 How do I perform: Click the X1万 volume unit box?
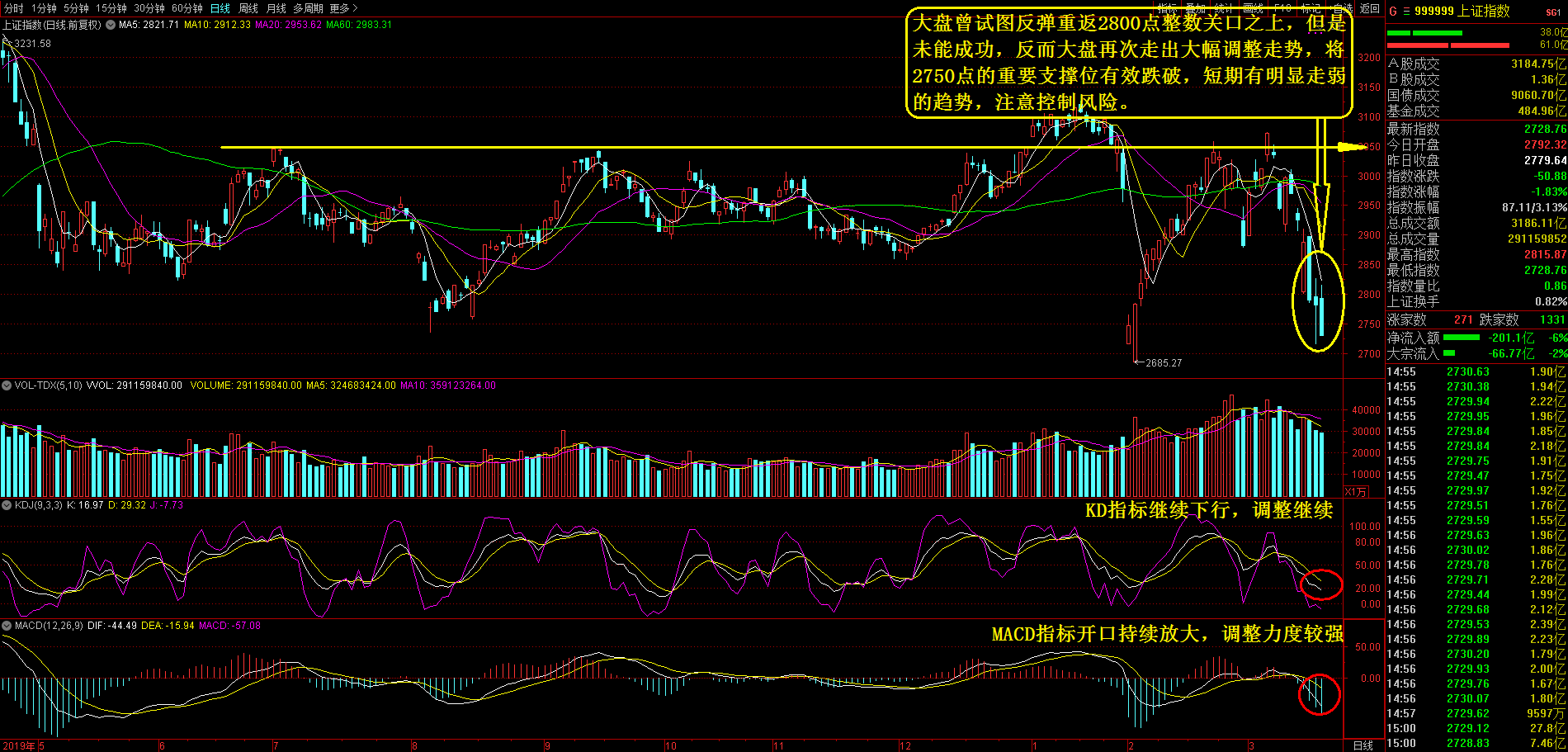click(x=1356, y=491)
